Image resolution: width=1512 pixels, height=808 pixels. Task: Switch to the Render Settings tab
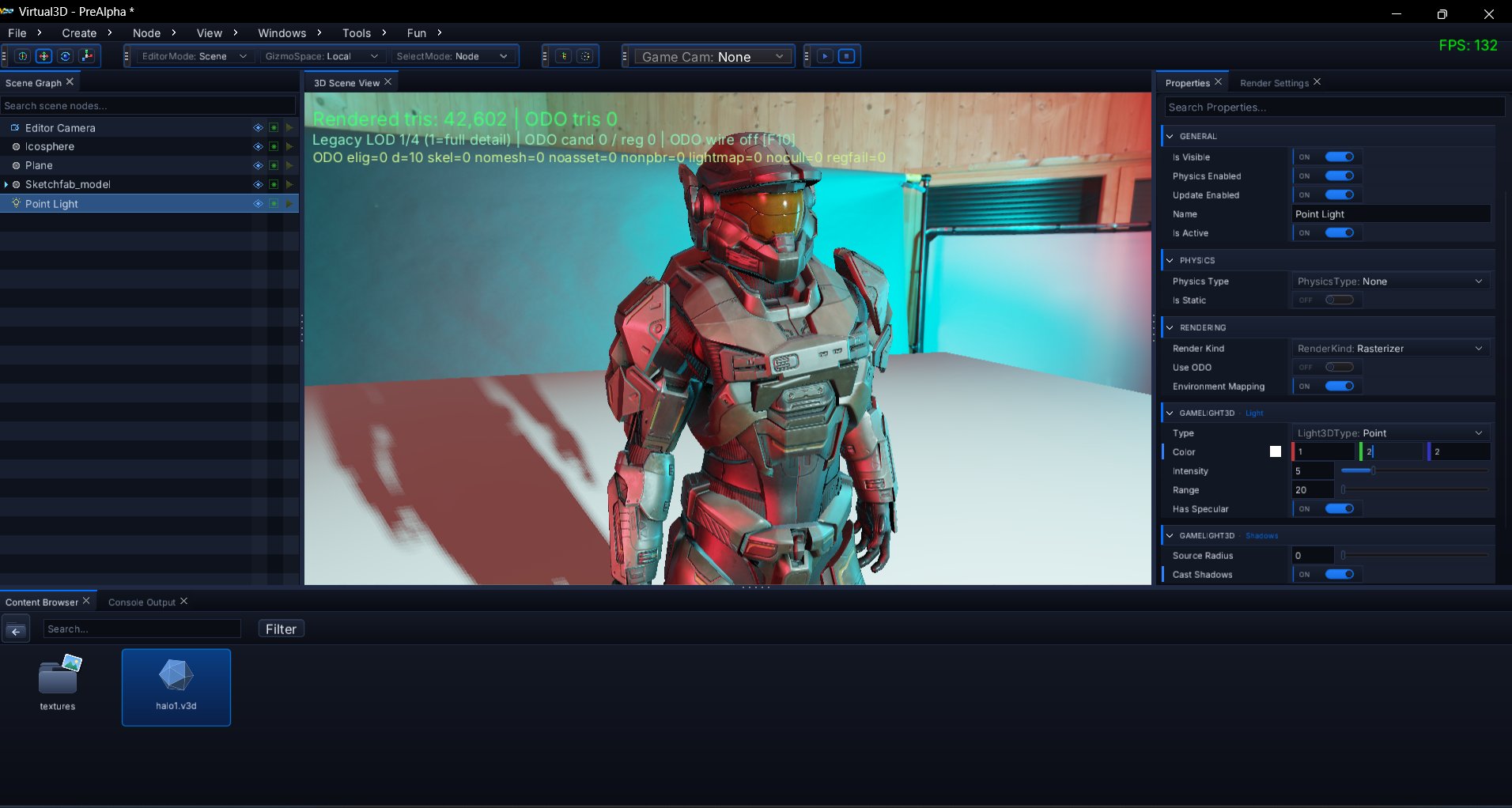point(1274,83)
